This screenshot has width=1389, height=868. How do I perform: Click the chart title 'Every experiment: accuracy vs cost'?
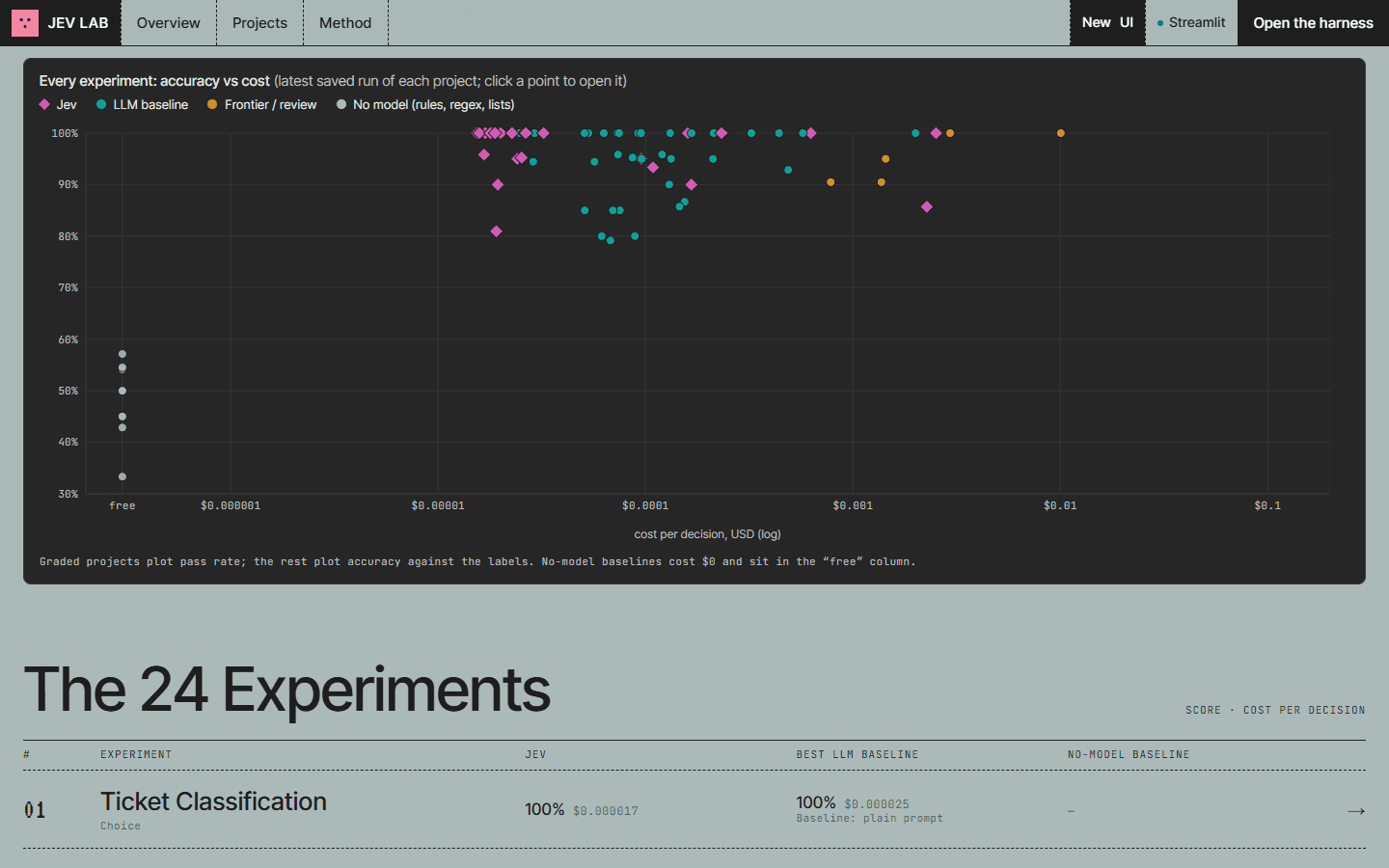coord(154,81)
